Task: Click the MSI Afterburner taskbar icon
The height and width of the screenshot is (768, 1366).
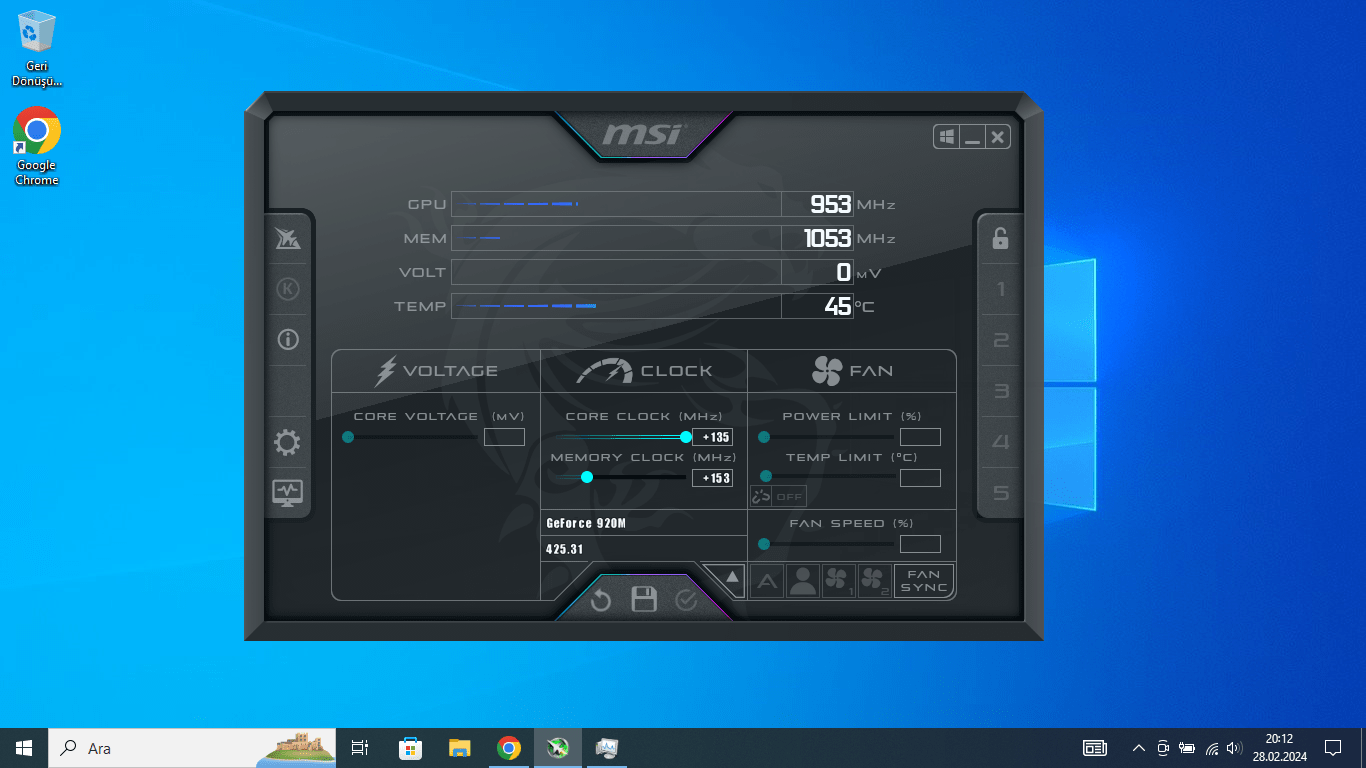Action: coord(558,748)
